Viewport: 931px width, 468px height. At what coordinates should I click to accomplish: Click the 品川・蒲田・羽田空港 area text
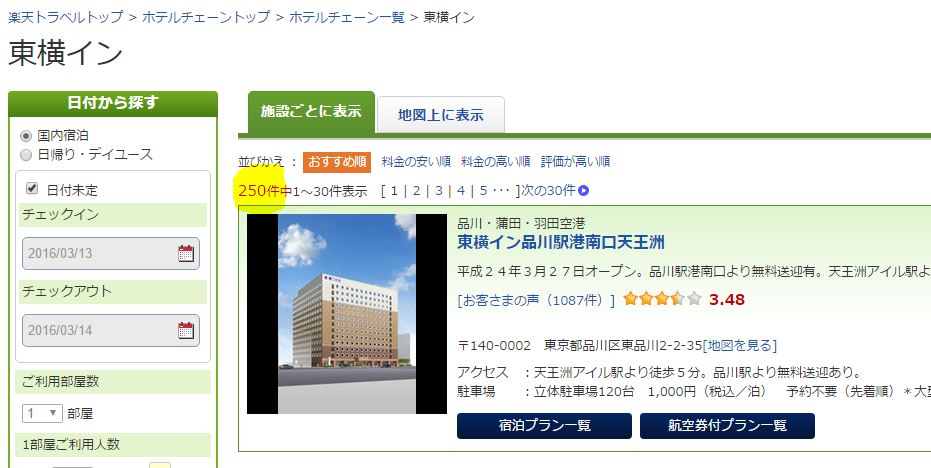(x=521, y=223)
